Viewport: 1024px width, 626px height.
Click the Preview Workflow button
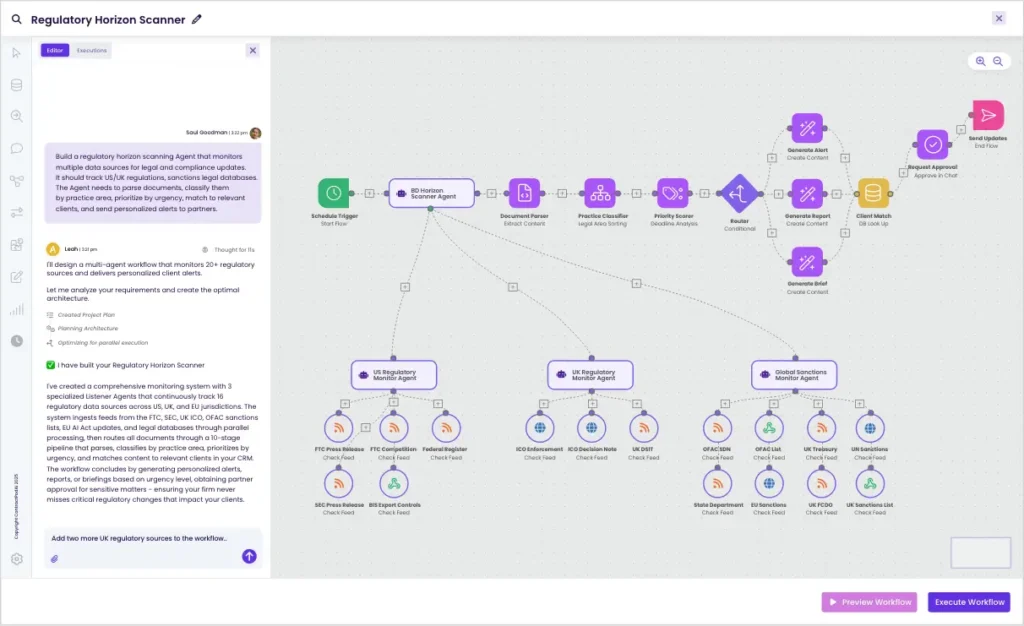pos(868,602)
